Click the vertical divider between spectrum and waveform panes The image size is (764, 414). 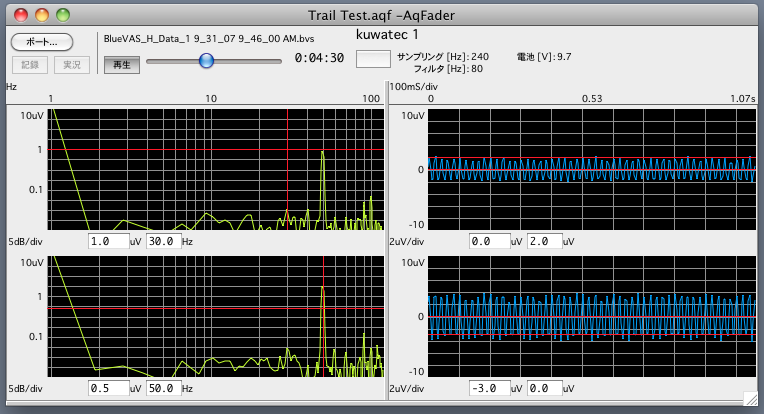[387, 241]
